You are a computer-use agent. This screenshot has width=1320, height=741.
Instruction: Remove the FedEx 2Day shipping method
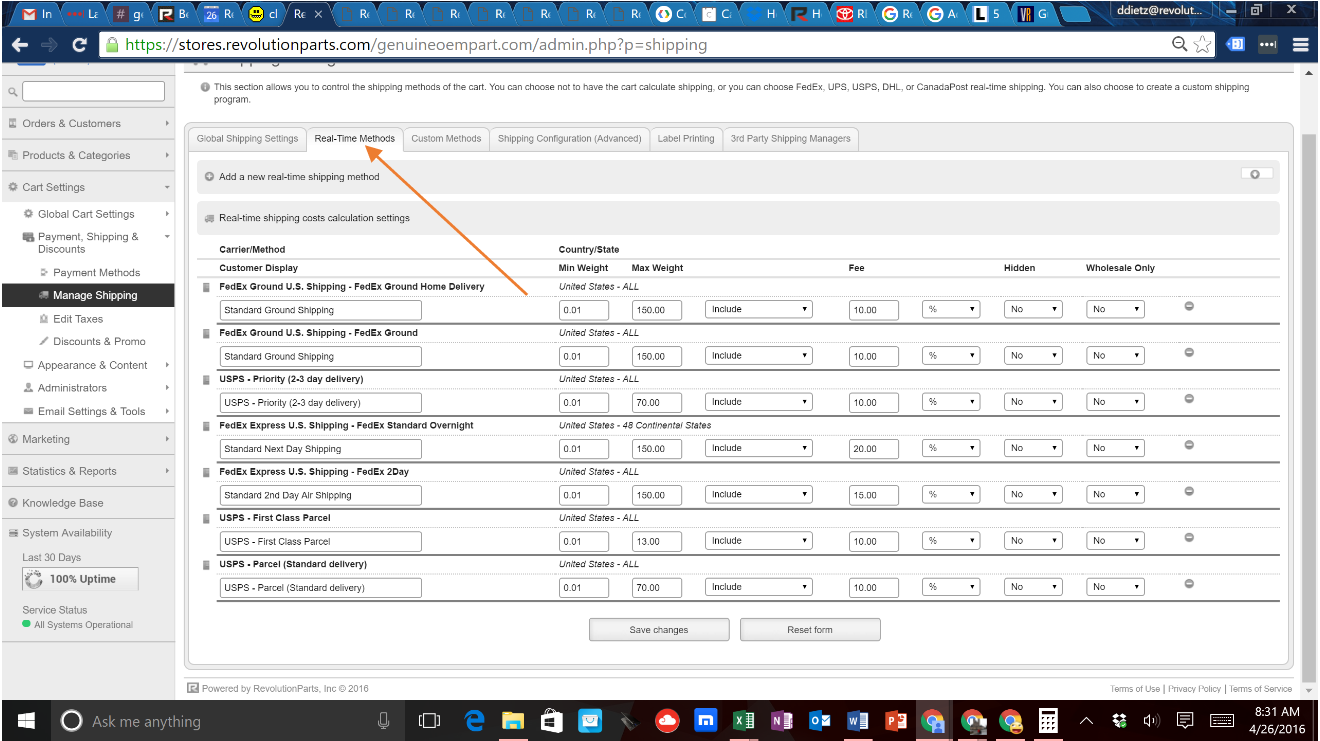[1189, 491]
